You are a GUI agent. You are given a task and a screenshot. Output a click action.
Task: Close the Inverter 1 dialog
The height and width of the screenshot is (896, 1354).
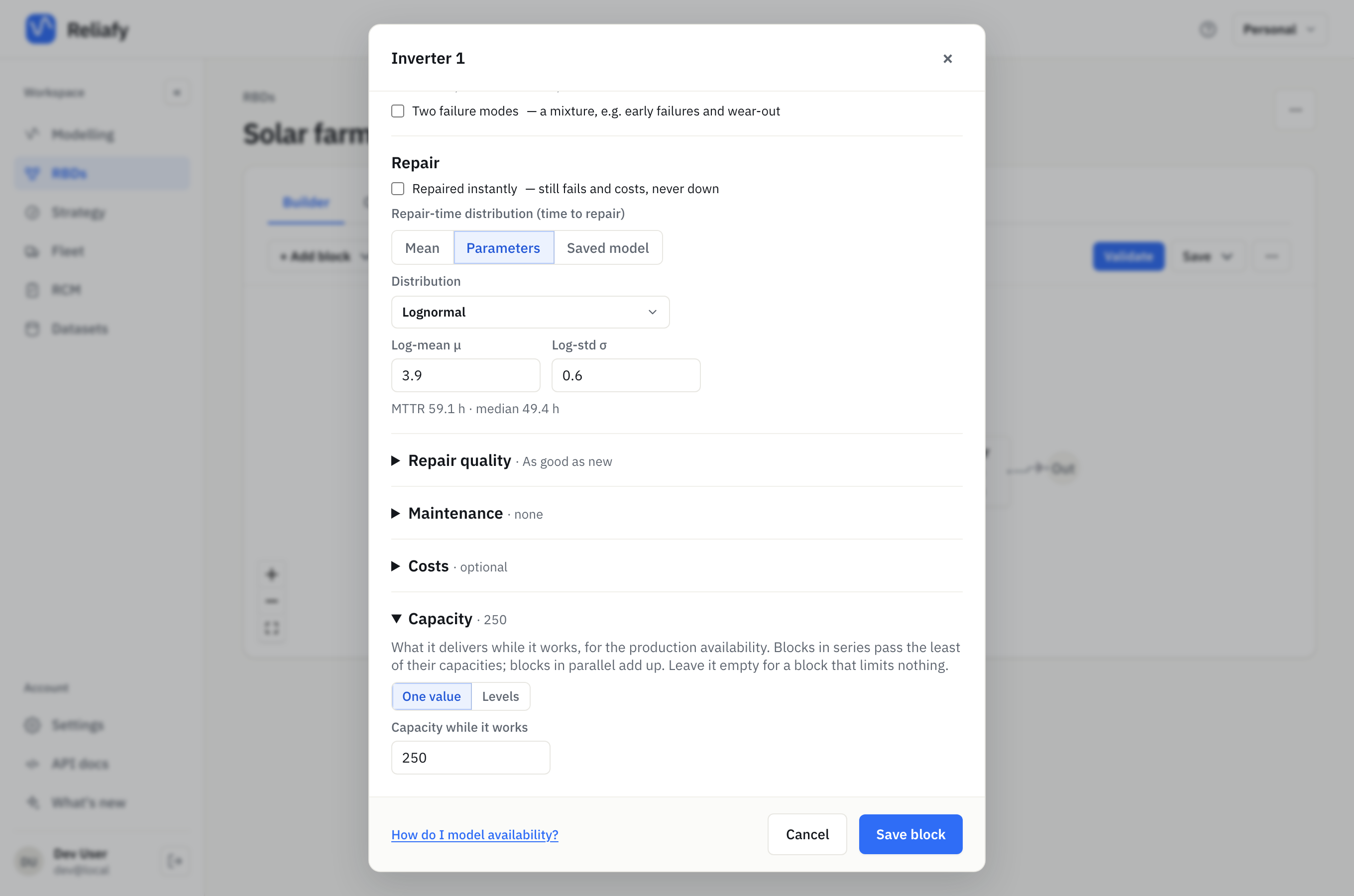(947, 58)
